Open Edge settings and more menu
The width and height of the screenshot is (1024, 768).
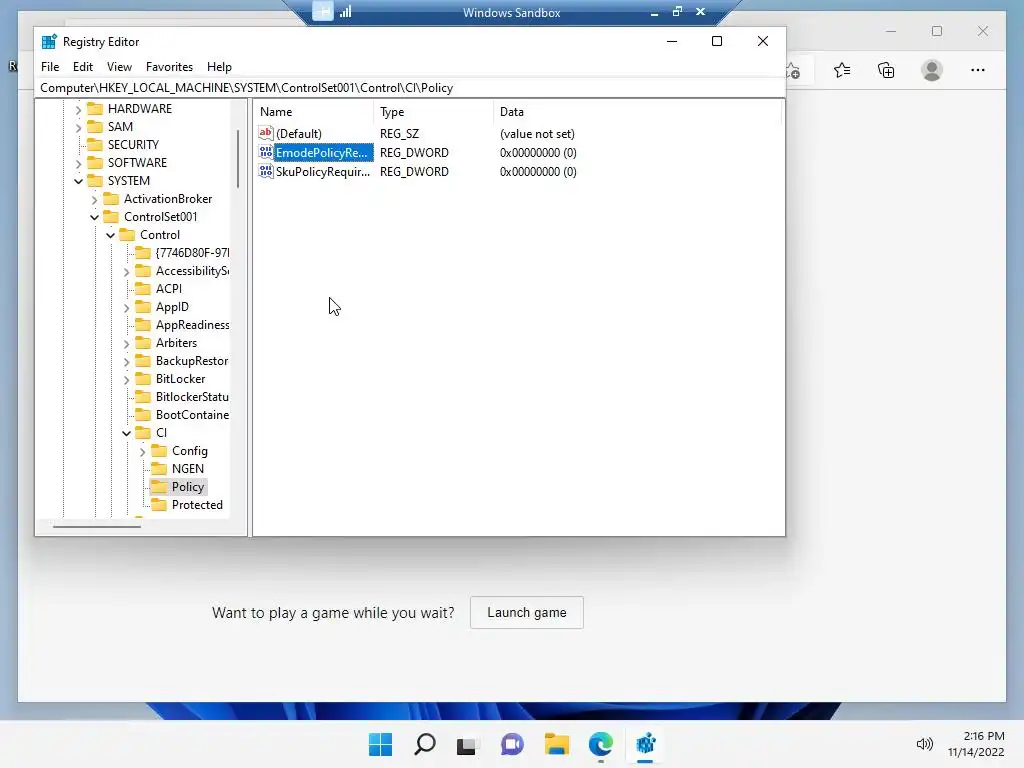pos(978,70)
